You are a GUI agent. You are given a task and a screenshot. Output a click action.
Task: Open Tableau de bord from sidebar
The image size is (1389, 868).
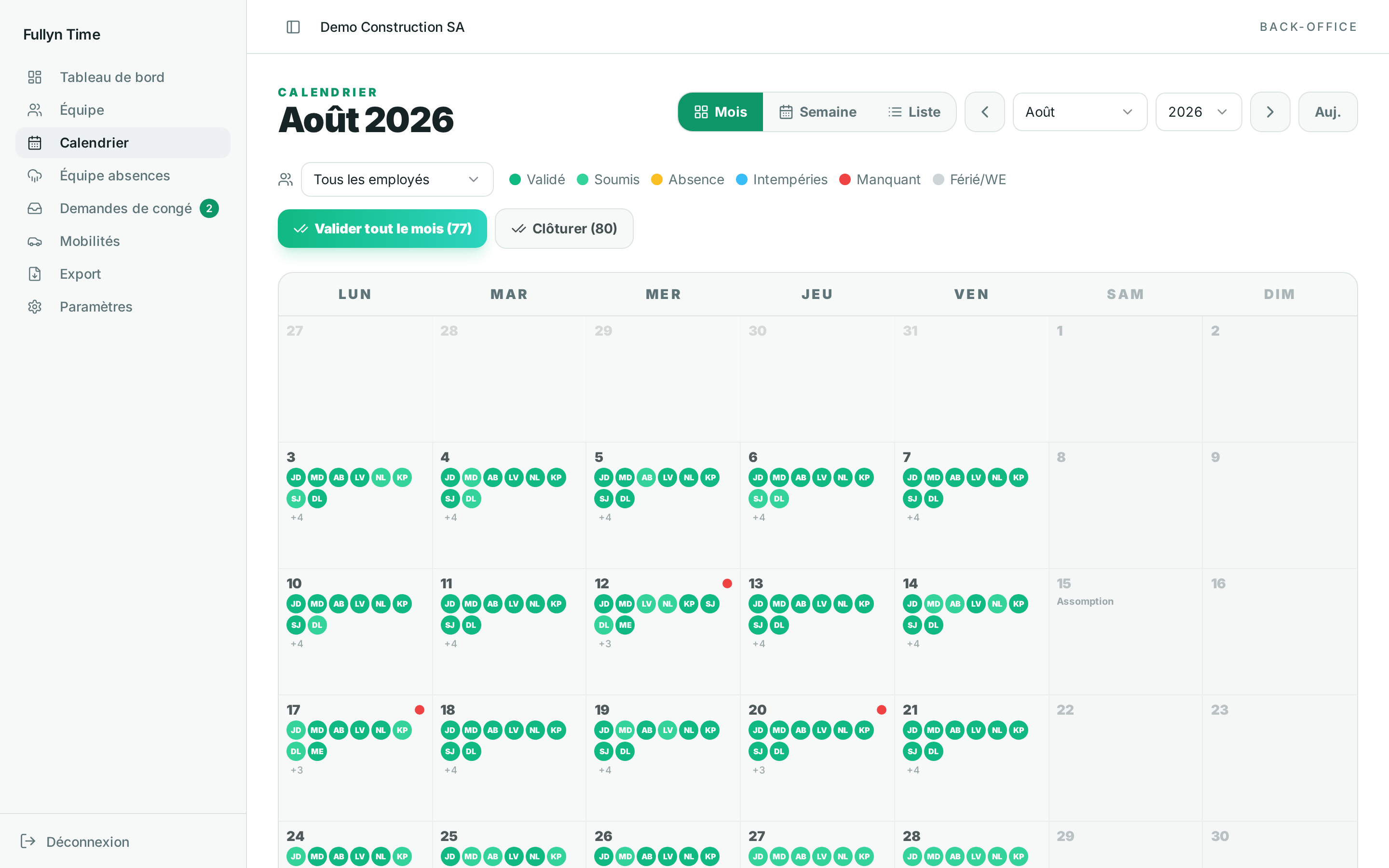[123, 77]
